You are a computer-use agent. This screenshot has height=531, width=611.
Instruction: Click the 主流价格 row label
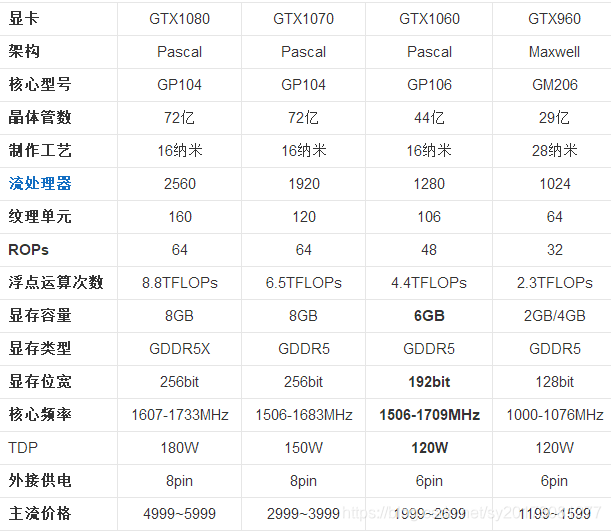point(40,513)
